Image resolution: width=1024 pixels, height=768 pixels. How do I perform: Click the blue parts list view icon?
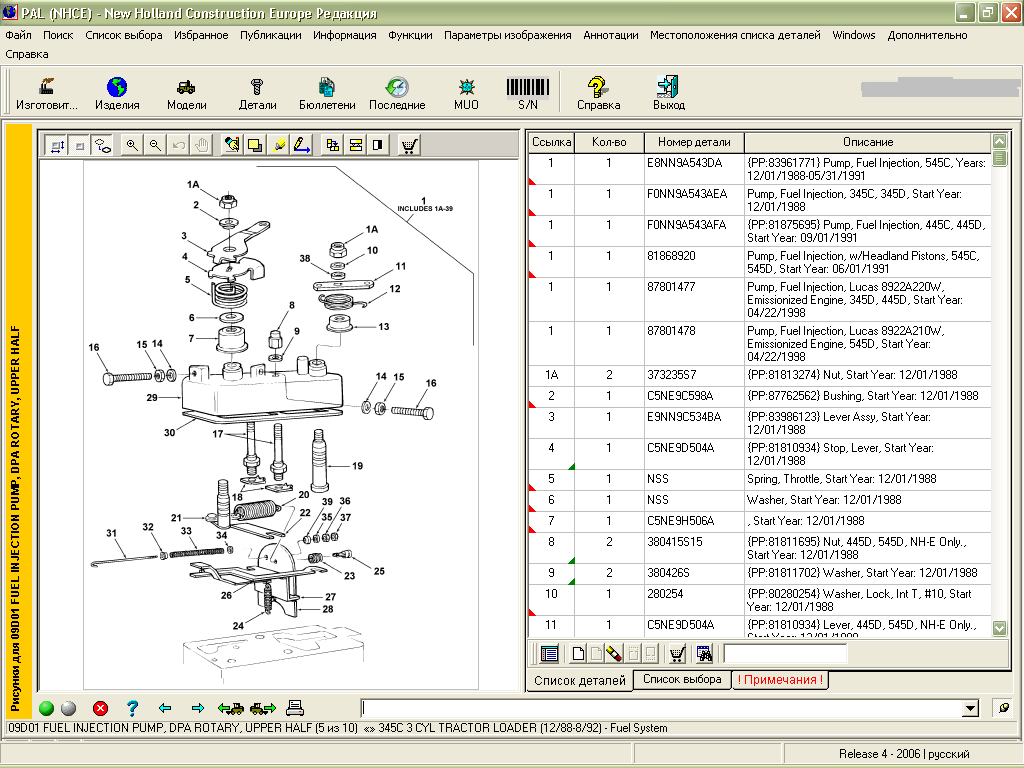(550, 653)
